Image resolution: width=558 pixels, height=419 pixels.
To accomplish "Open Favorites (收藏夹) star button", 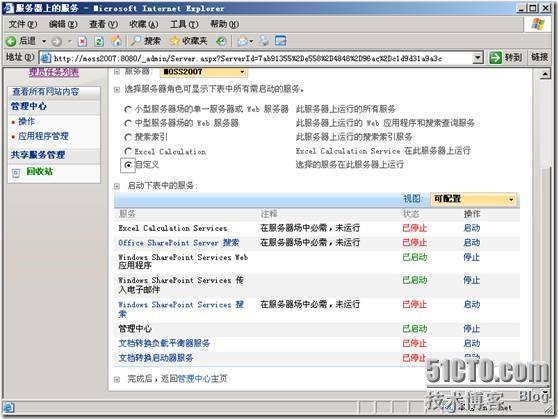I will [x=189, y=41].
